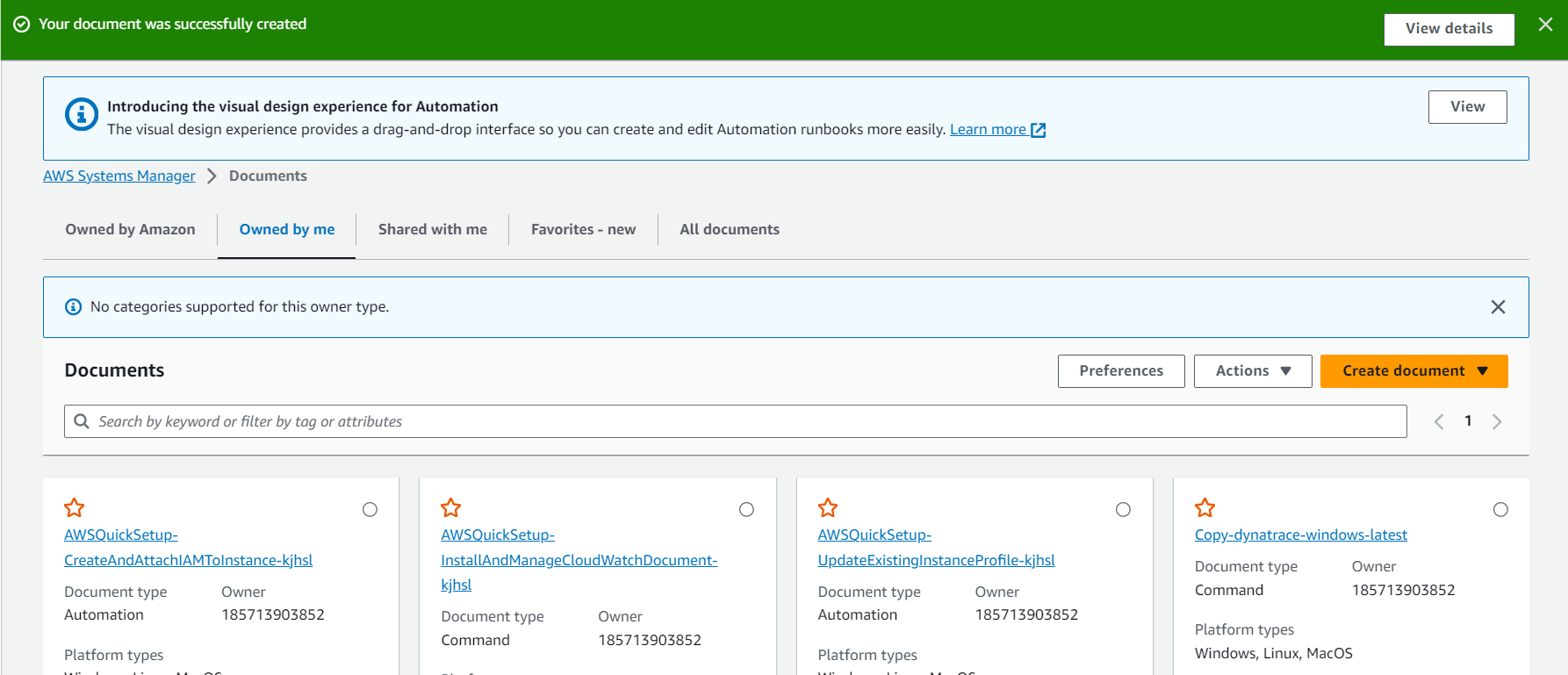1568x675 pixels.
Task: Star the AWSQuickSetup-CreateAndAttachIAMToInstance-kjhsl document
Action: (75, 507)
